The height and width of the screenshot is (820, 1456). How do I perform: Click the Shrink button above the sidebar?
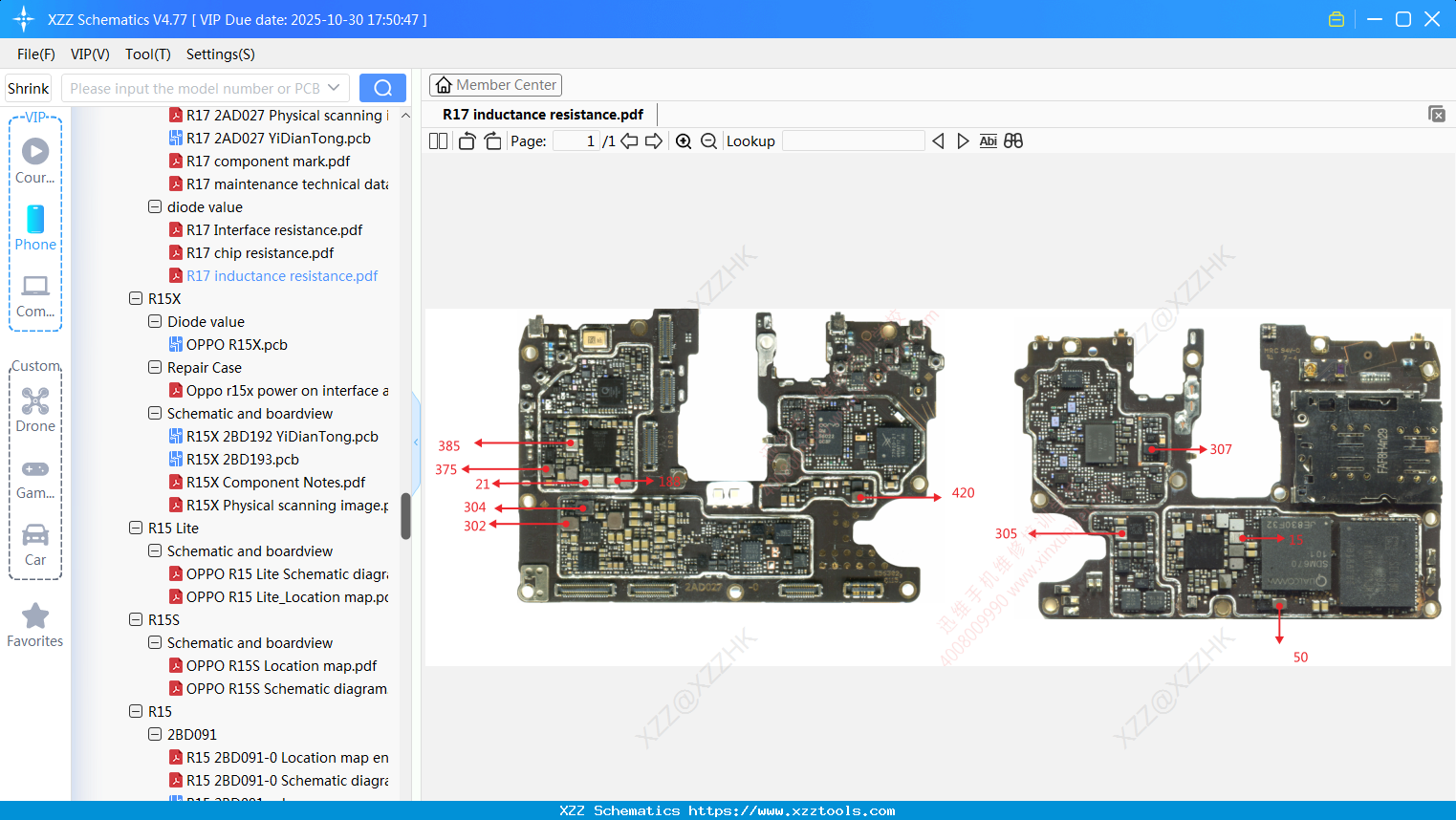(x=28, y=87)
